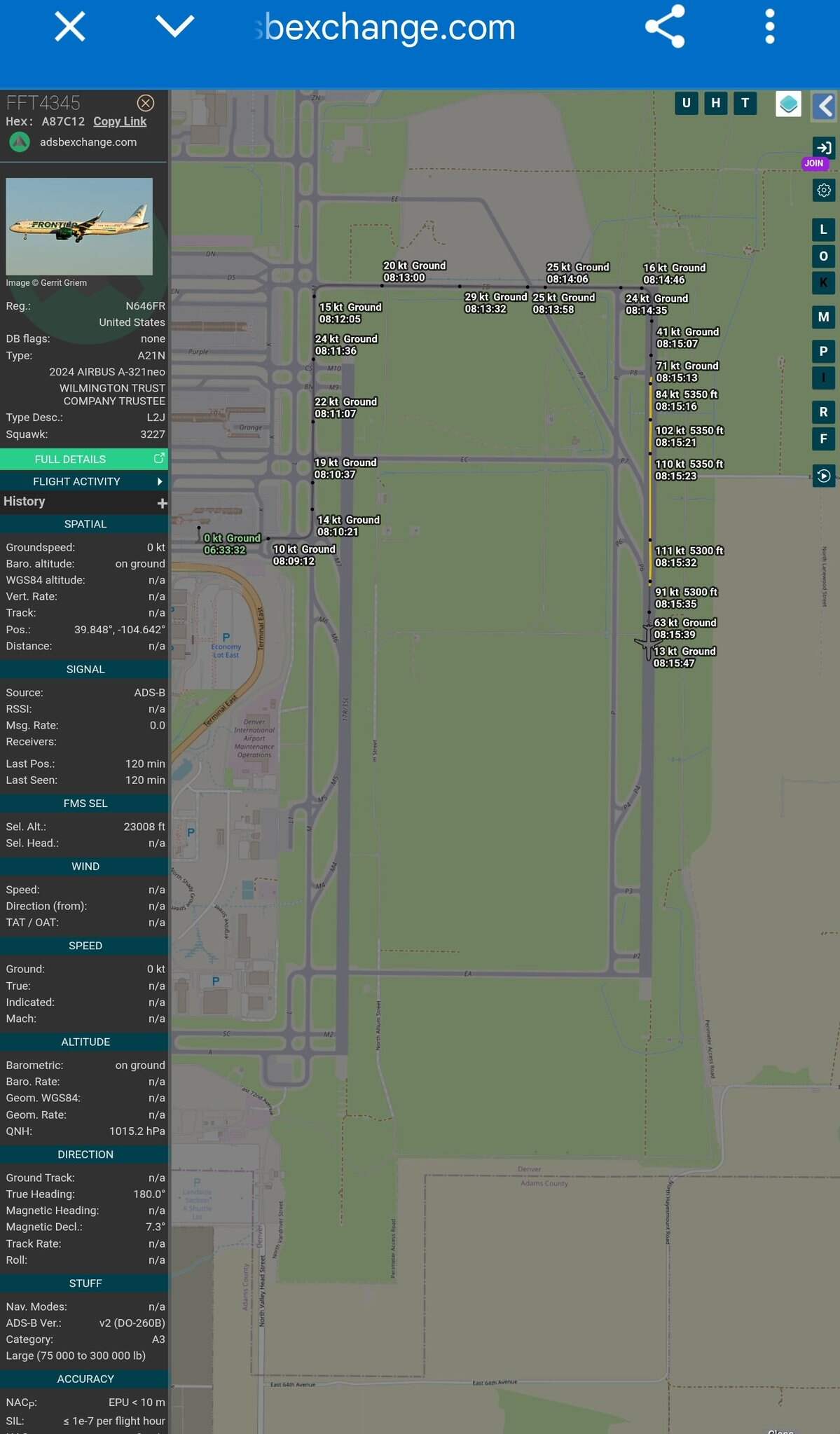This screenshot has height=1434, width=840.
Task: Click the '10 kt Ground 08:09:12' track label
Action: (x=304, y=555)
